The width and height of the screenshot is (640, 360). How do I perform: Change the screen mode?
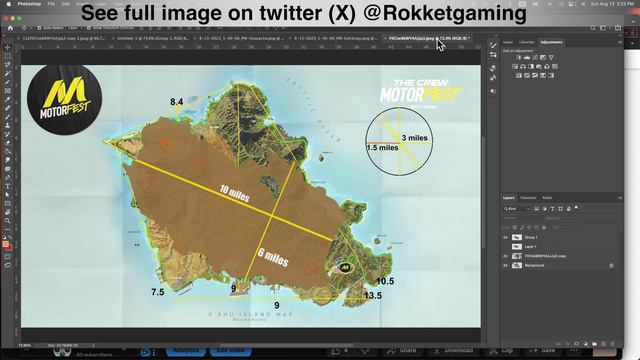[7, 265]
